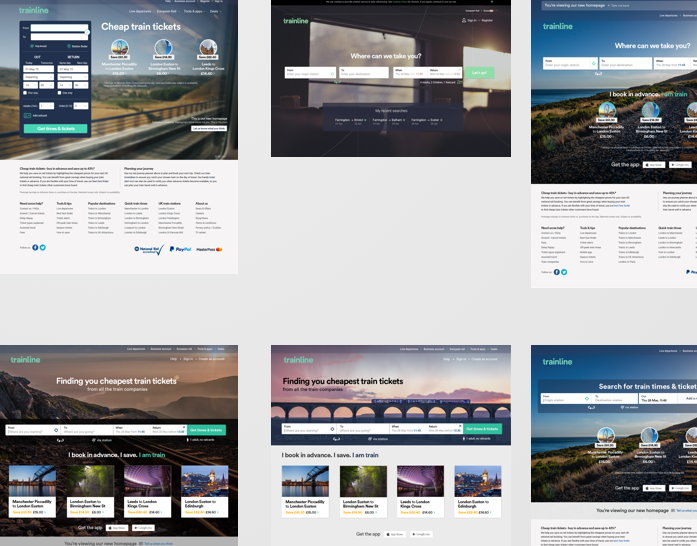
Task: Click swap arrows under From field, Let's go mockup
Action: [337, 82]
